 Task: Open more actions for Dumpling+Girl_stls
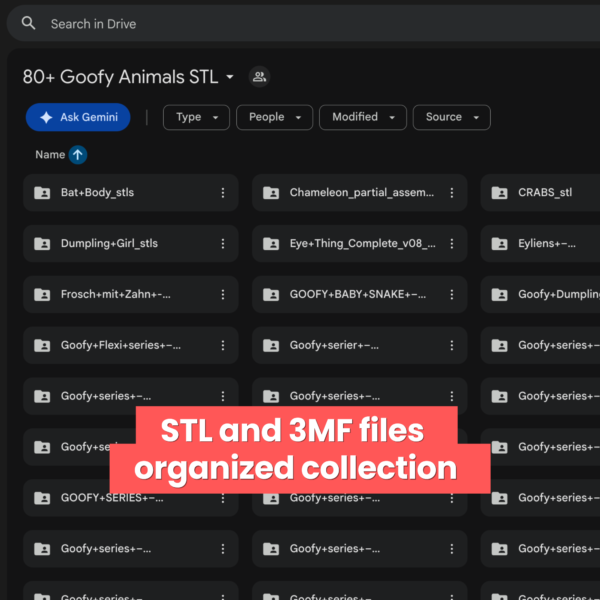tap(223, 243)
